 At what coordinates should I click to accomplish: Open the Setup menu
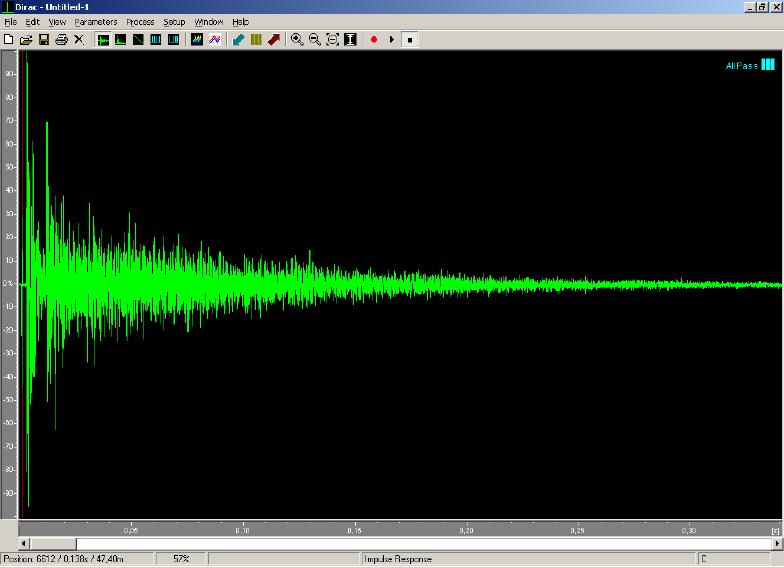click(x=174, y=21)
